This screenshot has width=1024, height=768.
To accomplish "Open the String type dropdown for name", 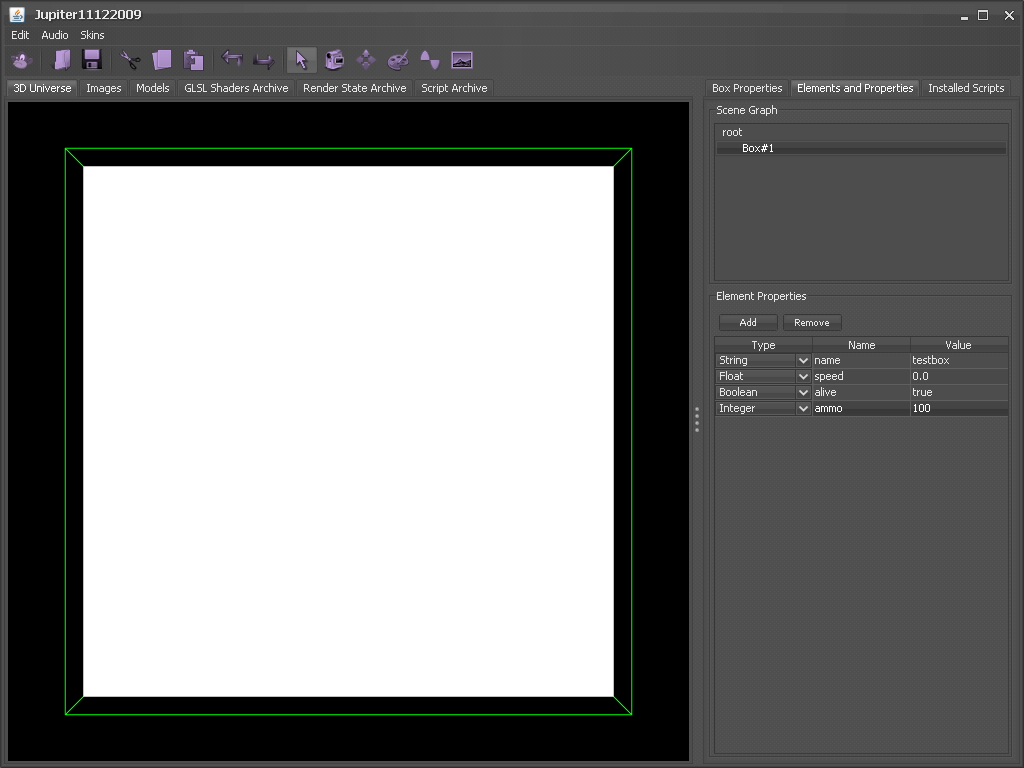I will (x=803, y=360).
